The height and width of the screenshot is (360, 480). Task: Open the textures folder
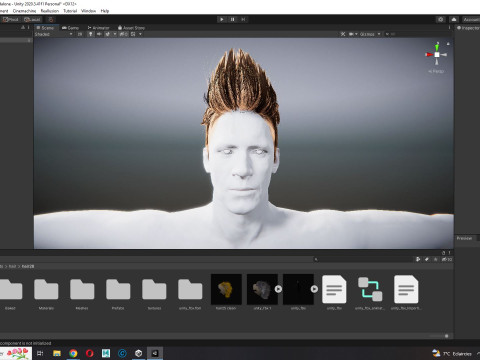[x=154, y=293]
